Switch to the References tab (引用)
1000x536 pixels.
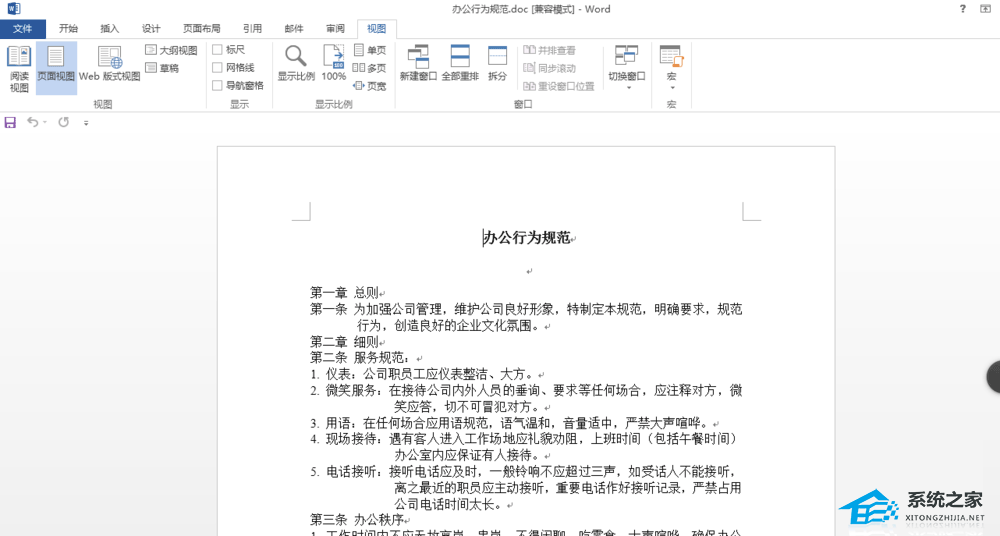(x=253, y=29)
